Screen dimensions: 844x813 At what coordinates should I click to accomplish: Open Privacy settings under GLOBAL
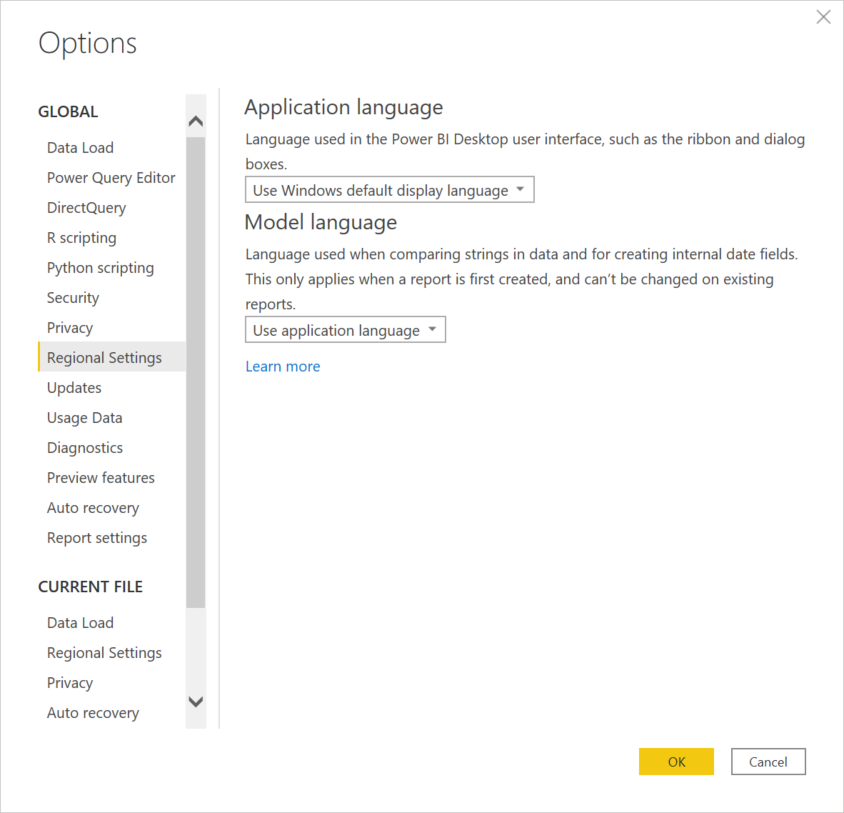point(69,327)
